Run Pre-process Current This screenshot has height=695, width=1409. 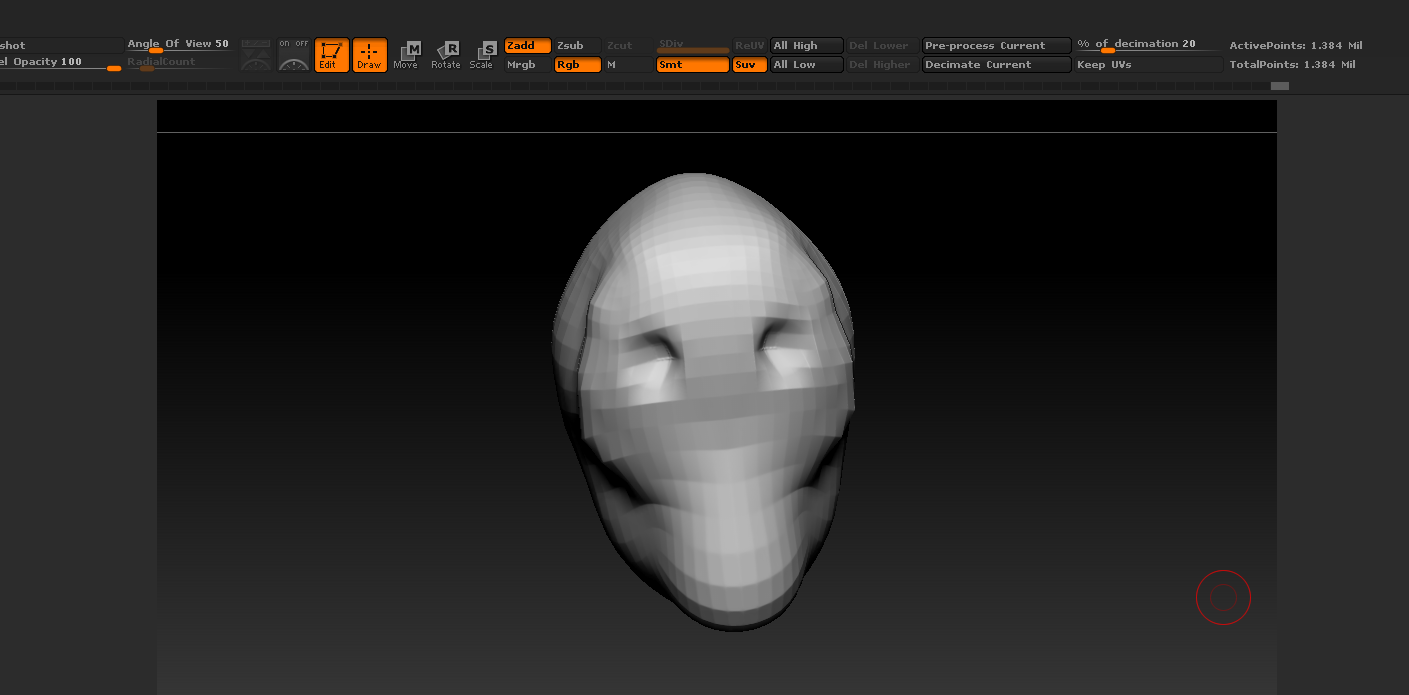click(996, 46)
